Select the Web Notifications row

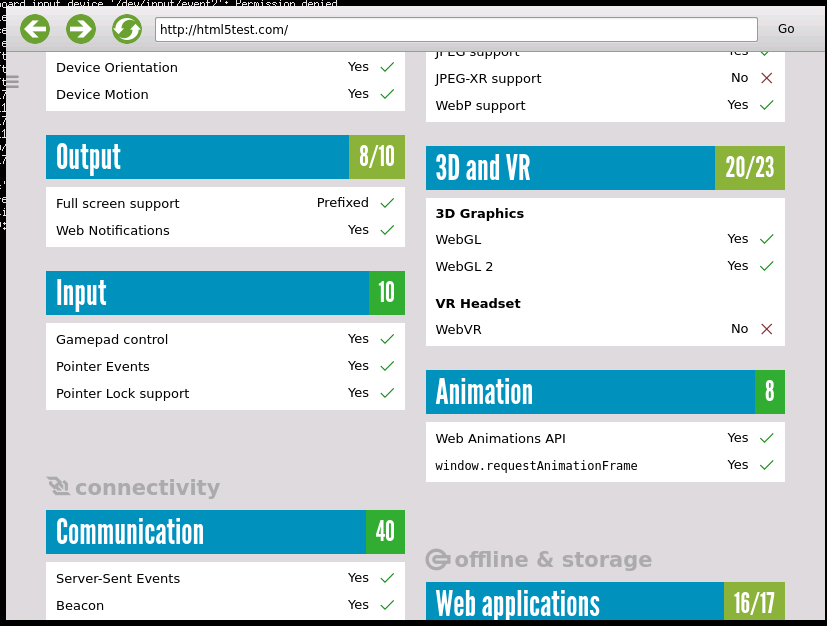tap(225, 230)
